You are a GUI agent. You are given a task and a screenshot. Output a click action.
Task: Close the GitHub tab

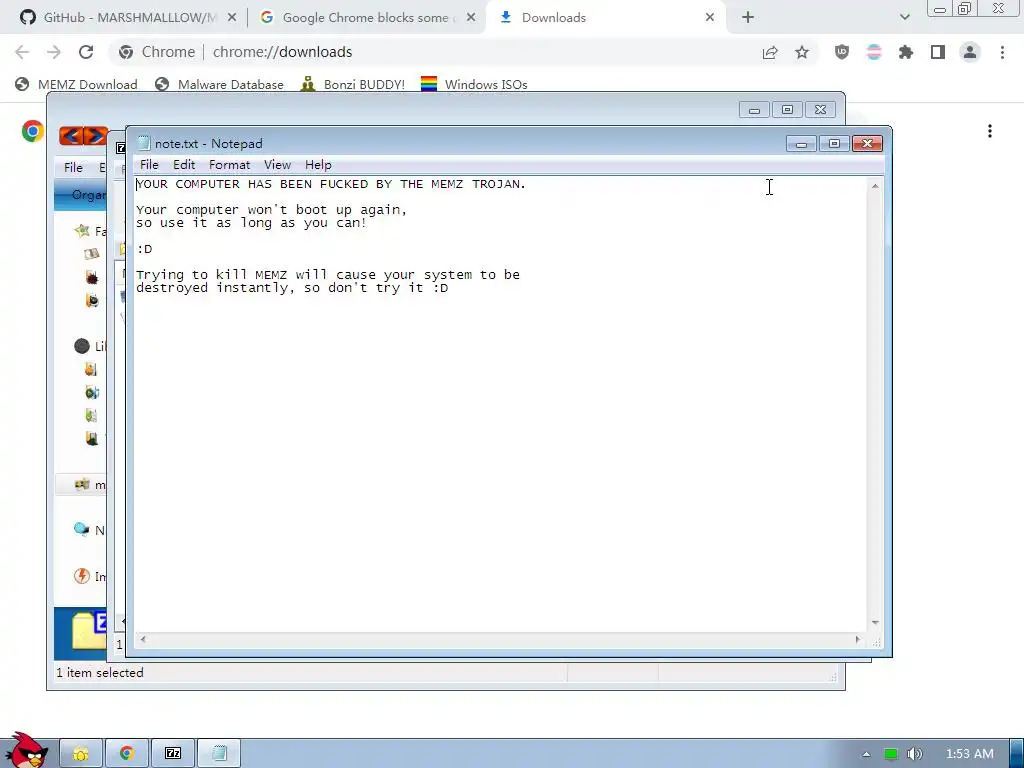[x=232, y=18]
